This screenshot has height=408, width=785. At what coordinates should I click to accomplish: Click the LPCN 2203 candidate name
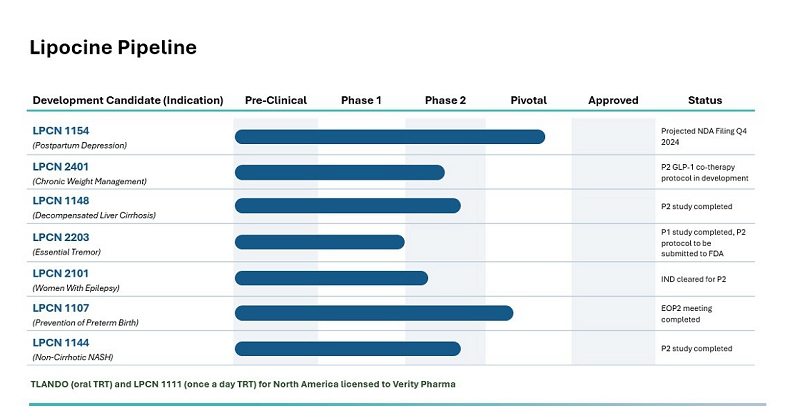coord(60,237)
